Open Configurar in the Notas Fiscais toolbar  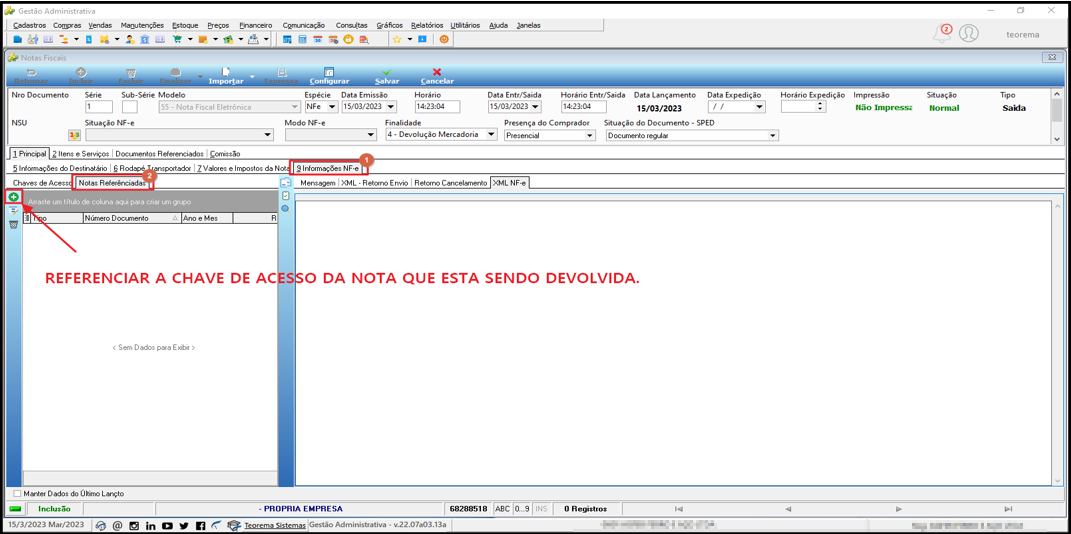329,76
